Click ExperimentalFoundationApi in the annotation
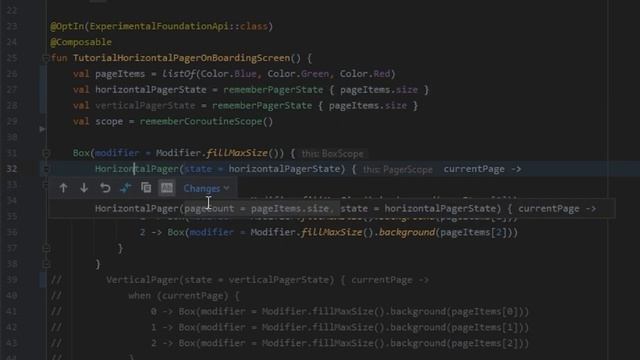640x360 pixels. [x=159, y=27]
